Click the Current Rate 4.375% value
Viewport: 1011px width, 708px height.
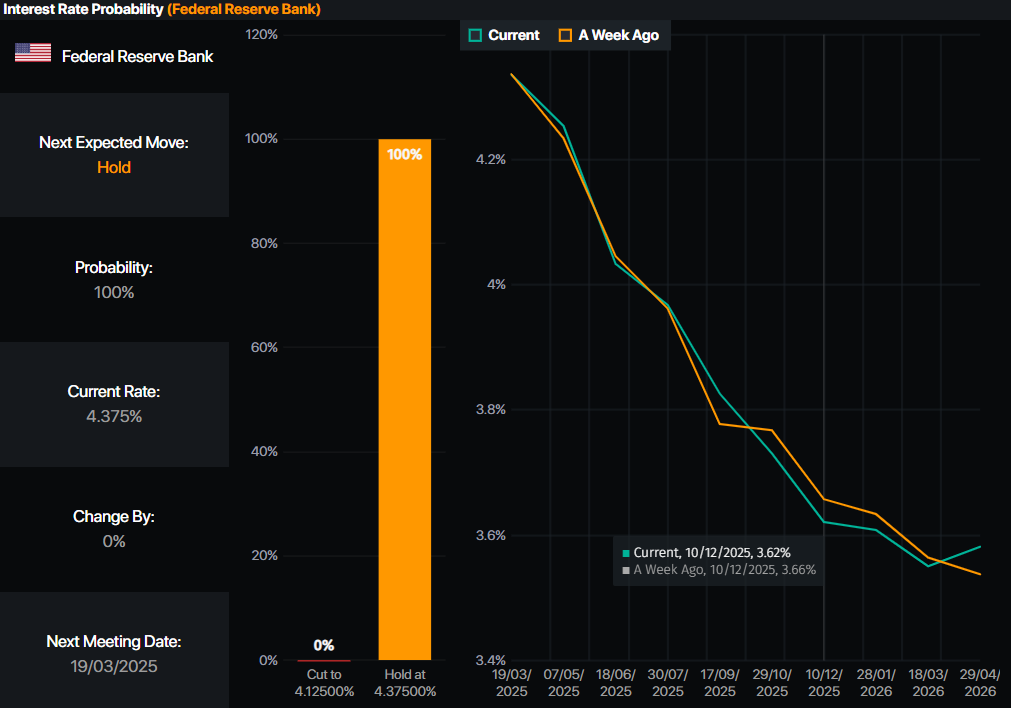(x=113, y=416)
